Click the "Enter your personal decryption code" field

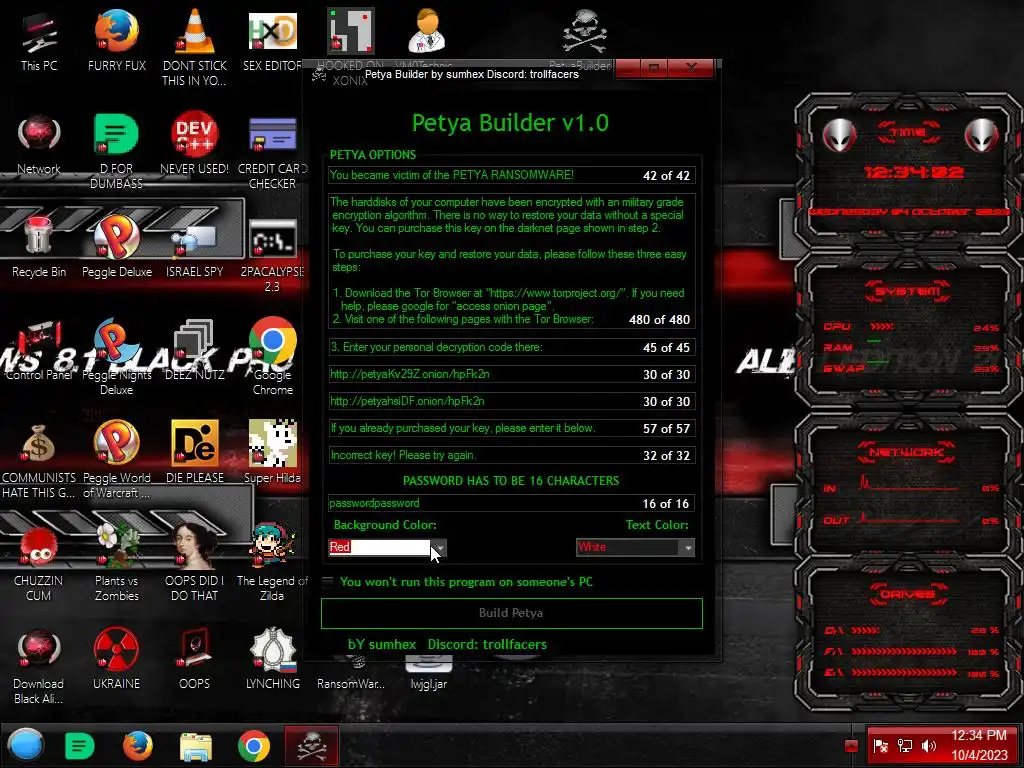pos(511,347)
